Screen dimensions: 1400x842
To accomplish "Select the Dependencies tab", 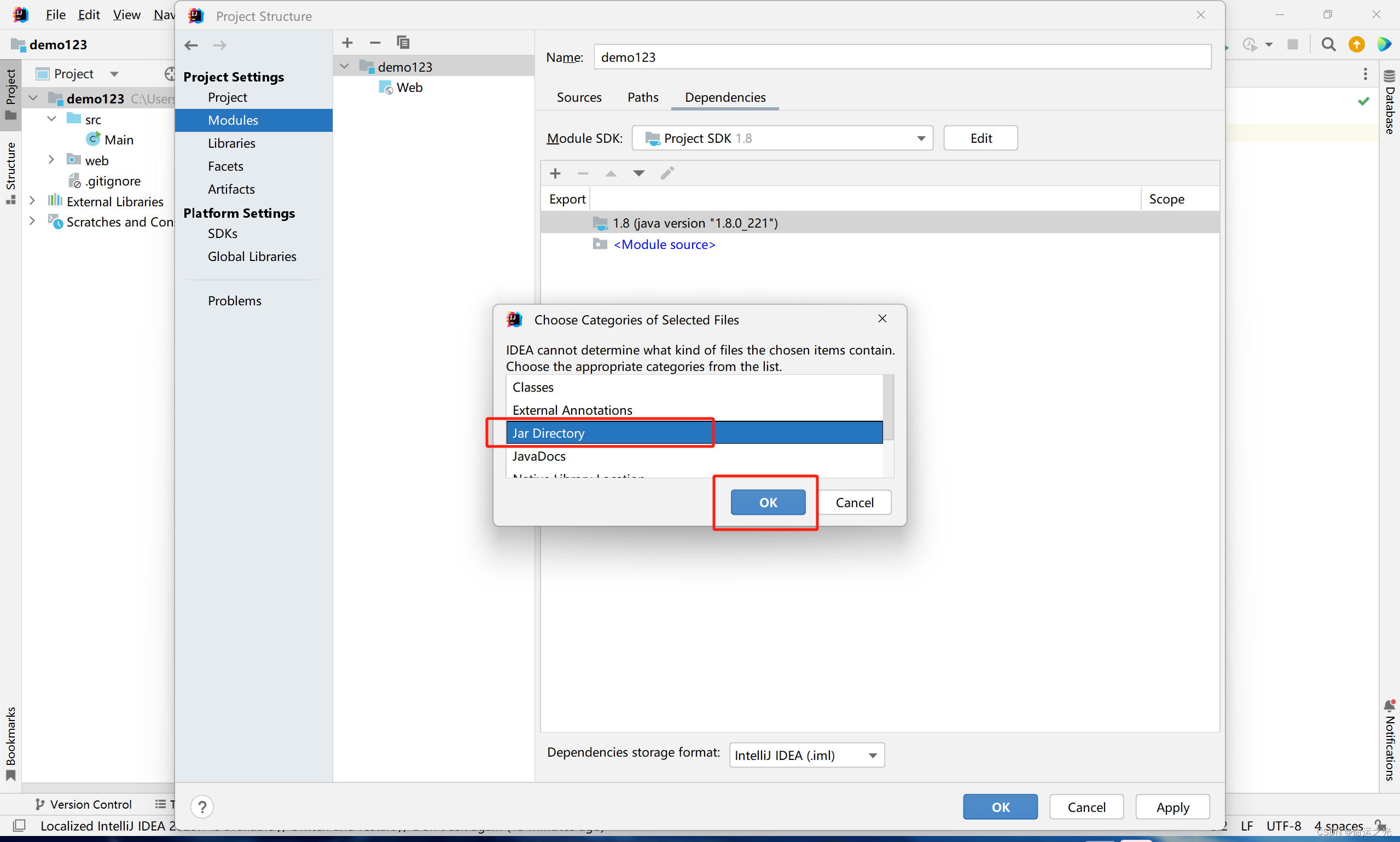I will pos(723,97).
